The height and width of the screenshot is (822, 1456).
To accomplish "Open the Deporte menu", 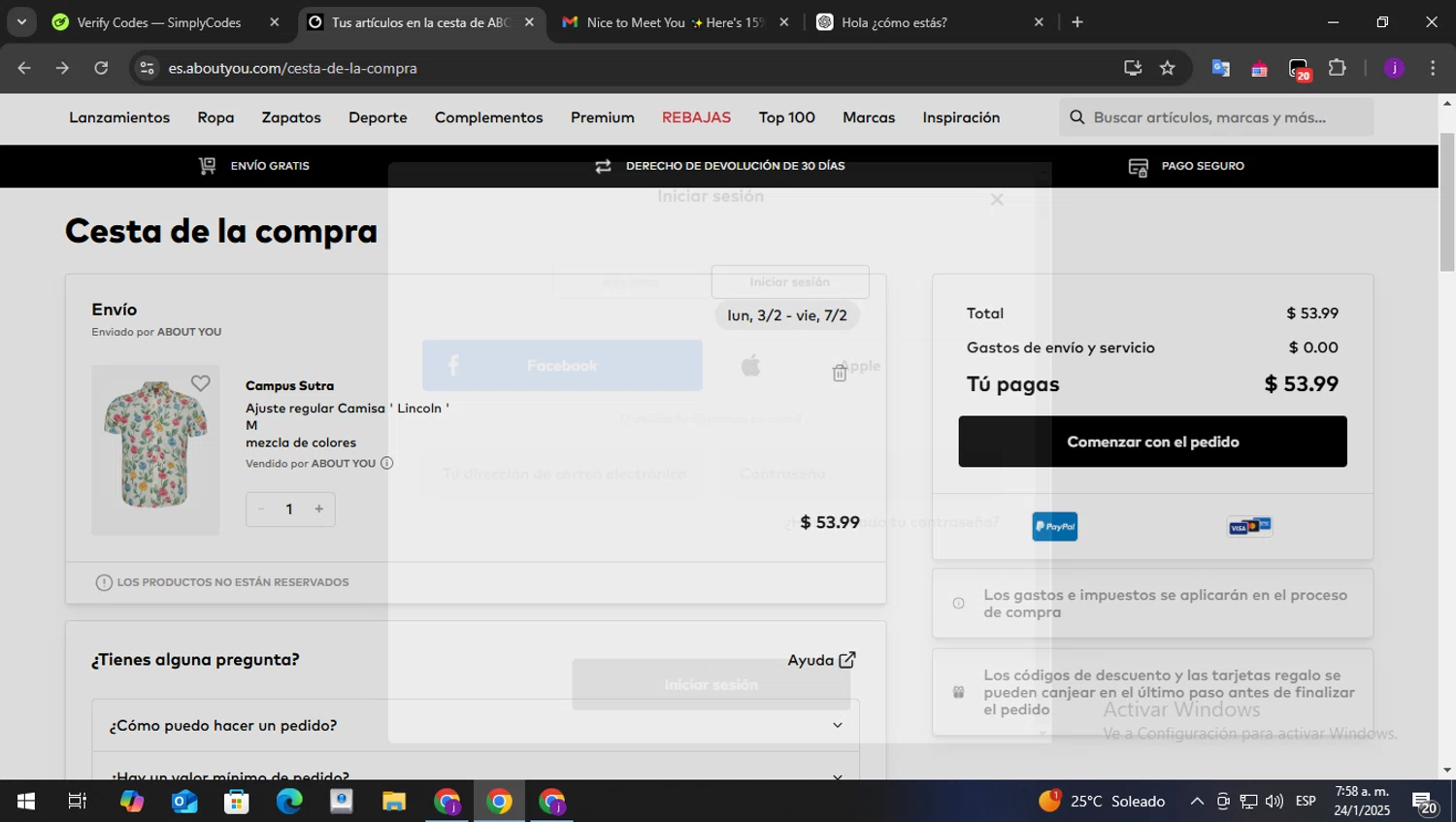I will coord(378,117).
